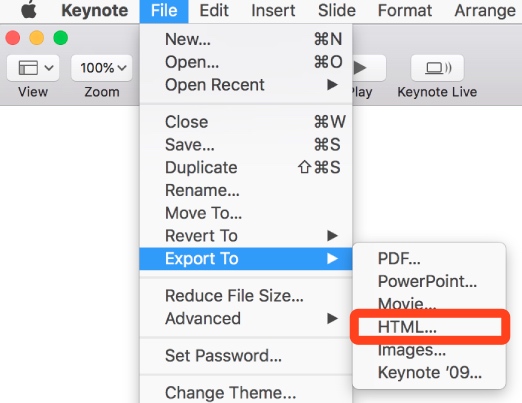Select Duplicate in the File menu

click(246, 167)
